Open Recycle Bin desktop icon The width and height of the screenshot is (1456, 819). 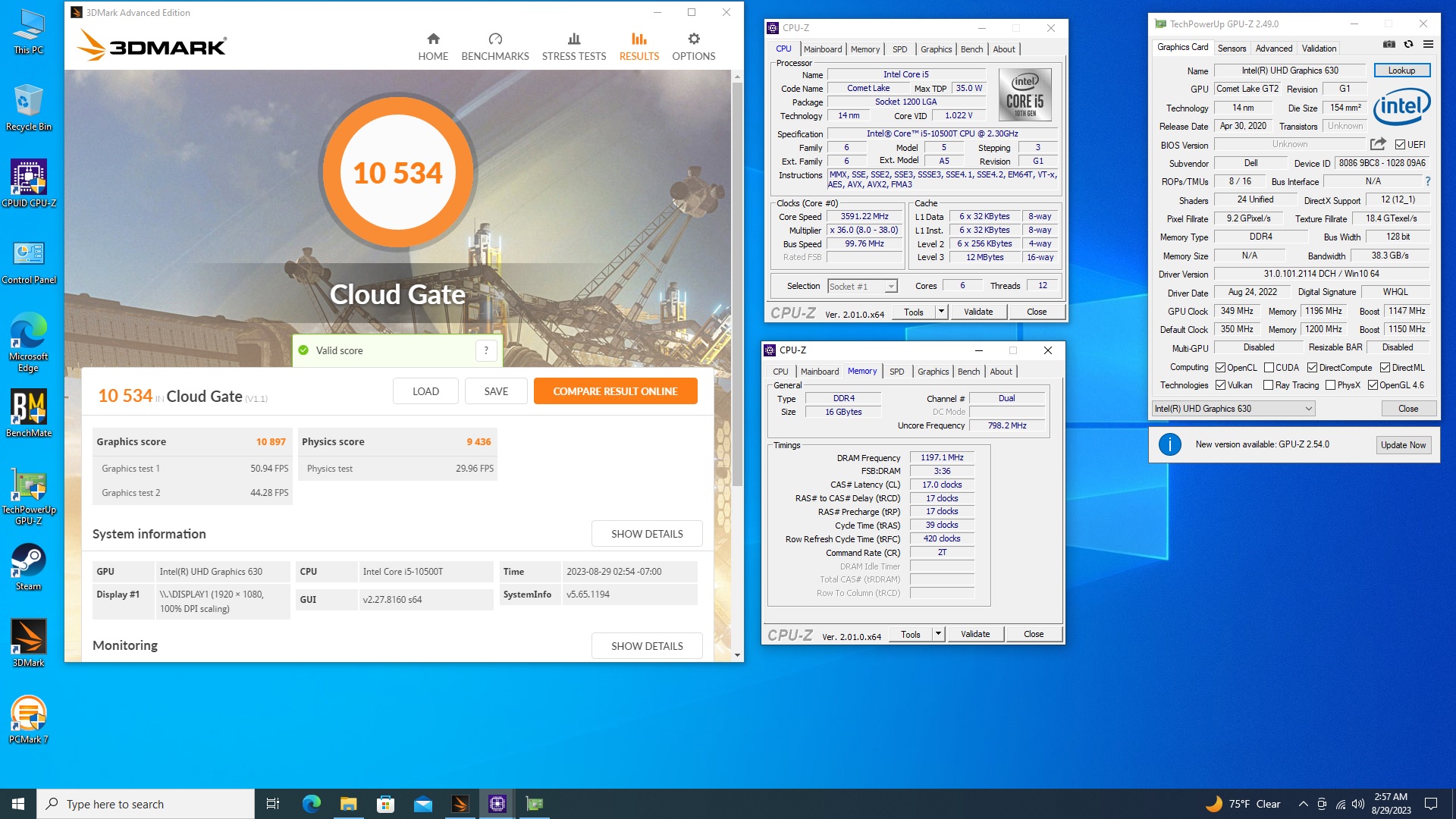pos(29,108)
